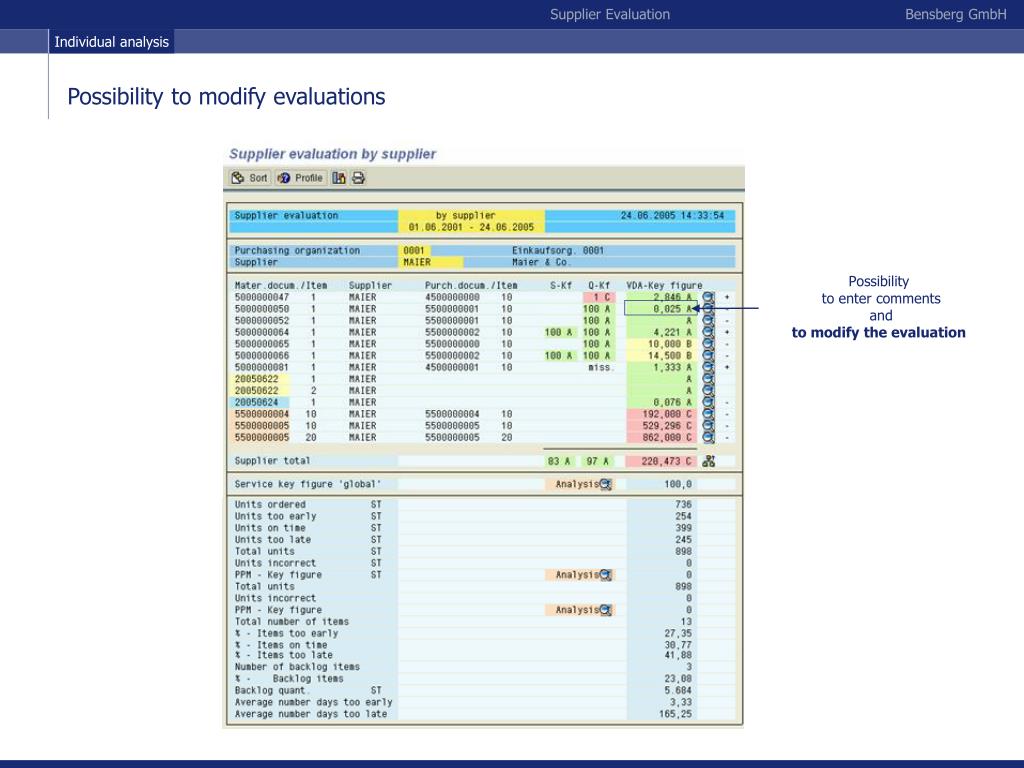Image resolution: width=1024 pixels, height=768 pixels.
Task: Select material document 5000000066
Action: 262,356
